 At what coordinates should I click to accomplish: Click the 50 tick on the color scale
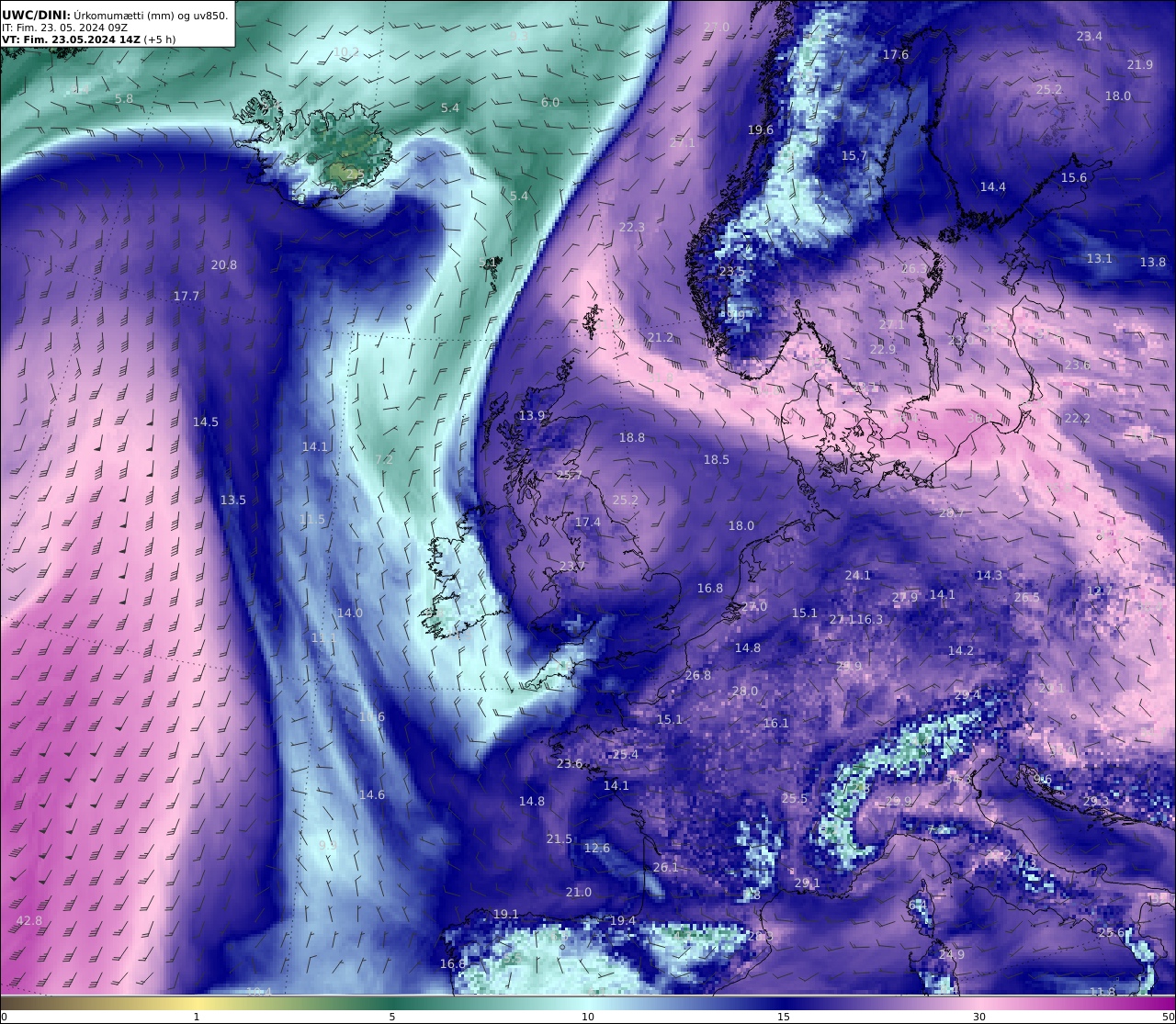[1168, 1016]
